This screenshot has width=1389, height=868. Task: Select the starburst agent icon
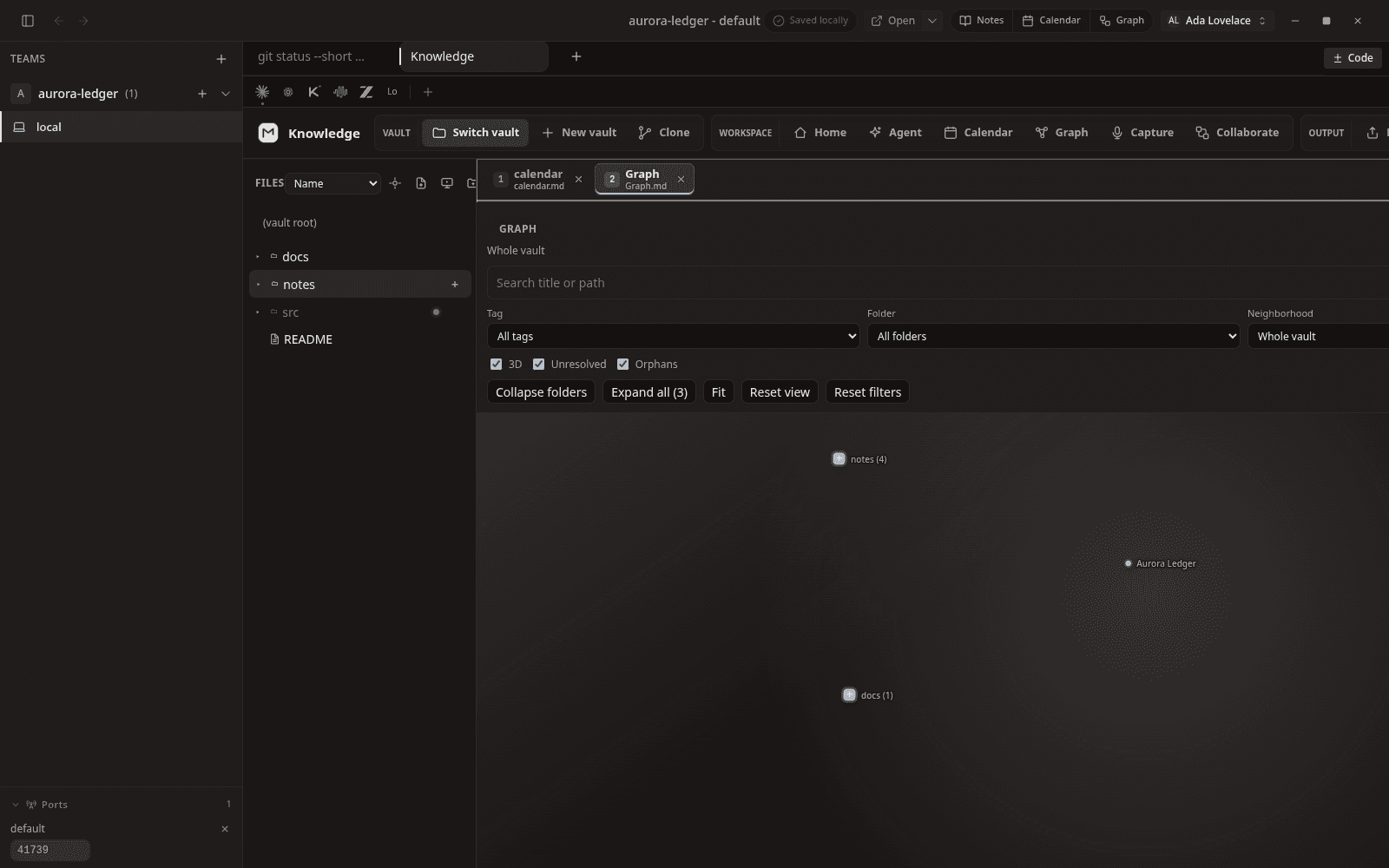[x=262, y=92]
